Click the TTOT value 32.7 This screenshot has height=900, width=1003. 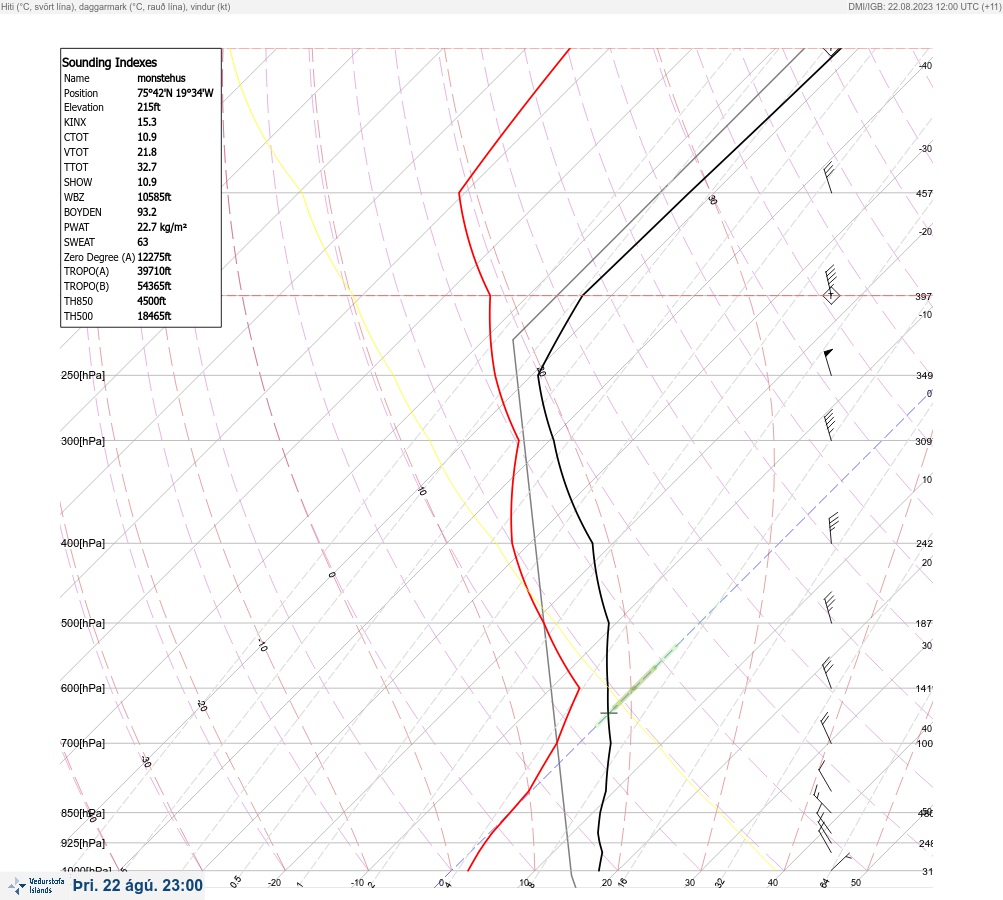point(146,167)
